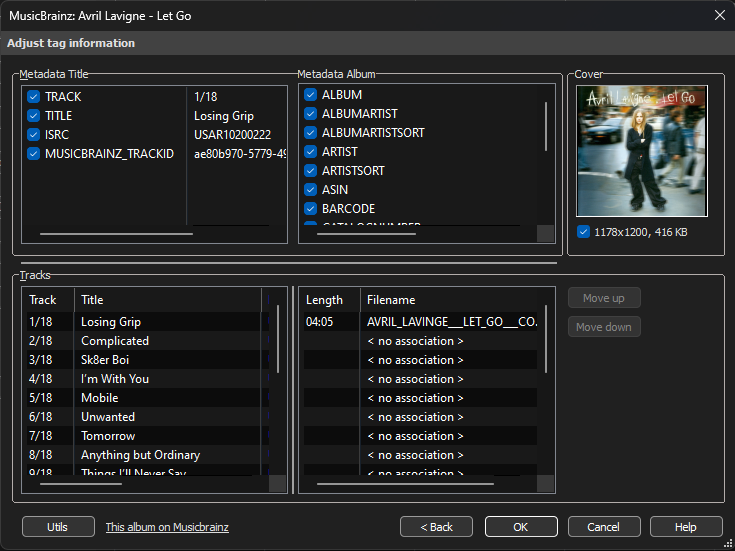Click the Length column header

point(332,300)
